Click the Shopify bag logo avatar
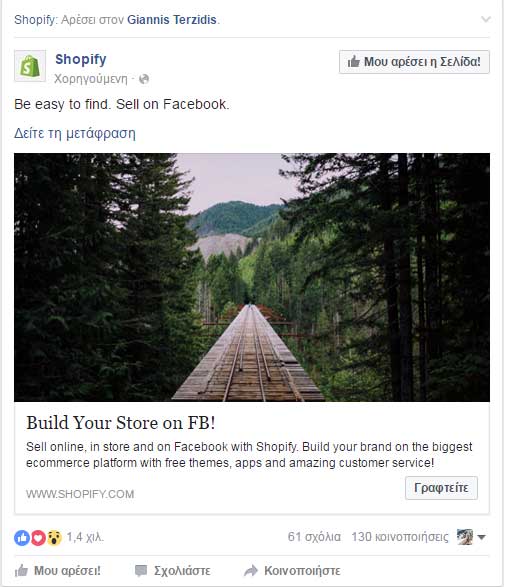This screenshot has height=588, width=515. [30, 66]
